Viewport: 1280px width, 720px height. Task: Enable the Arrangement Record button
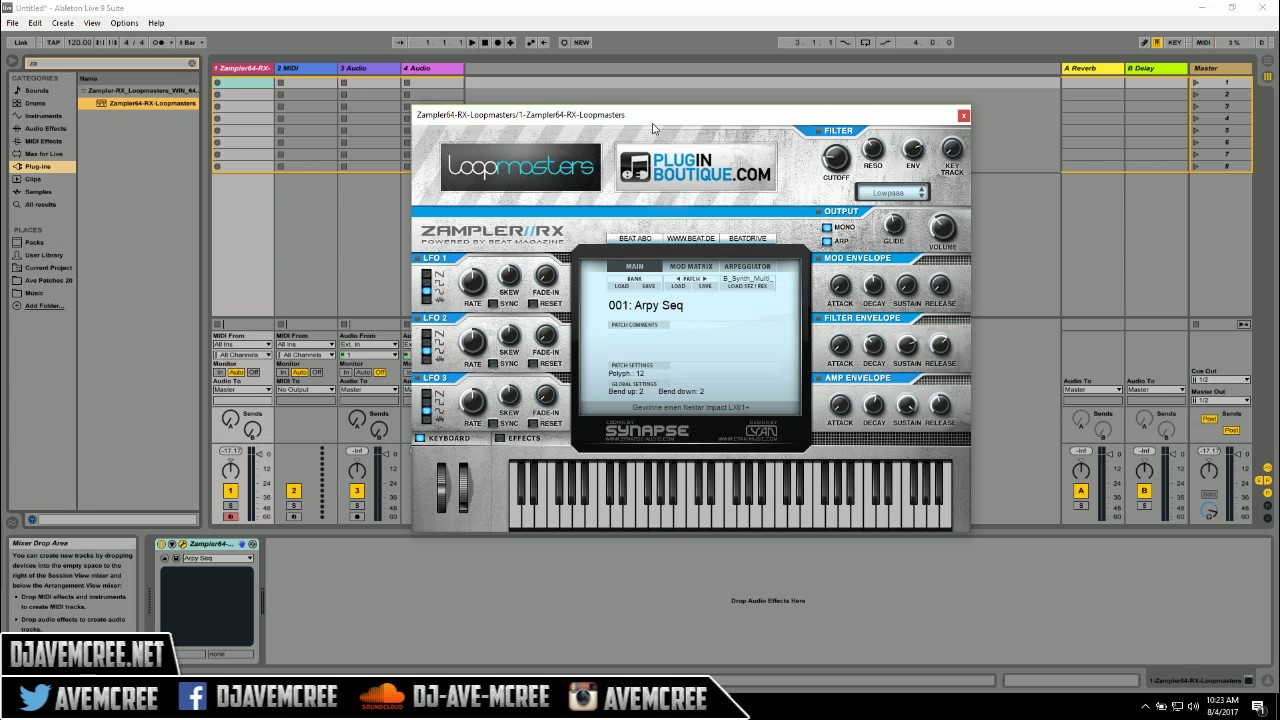point(498,43)
